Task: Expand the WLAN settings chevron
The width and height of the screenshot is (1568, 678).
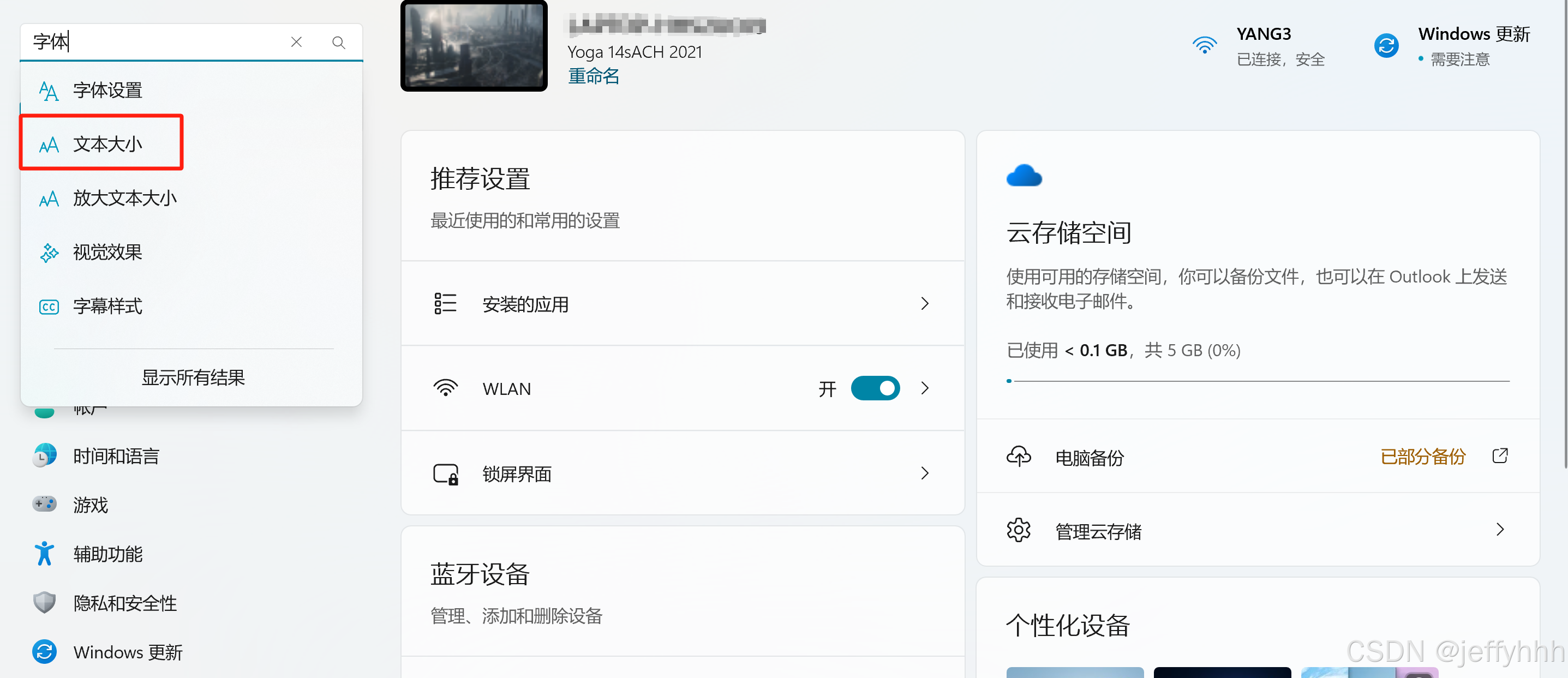Action: [x=925, y=388]
